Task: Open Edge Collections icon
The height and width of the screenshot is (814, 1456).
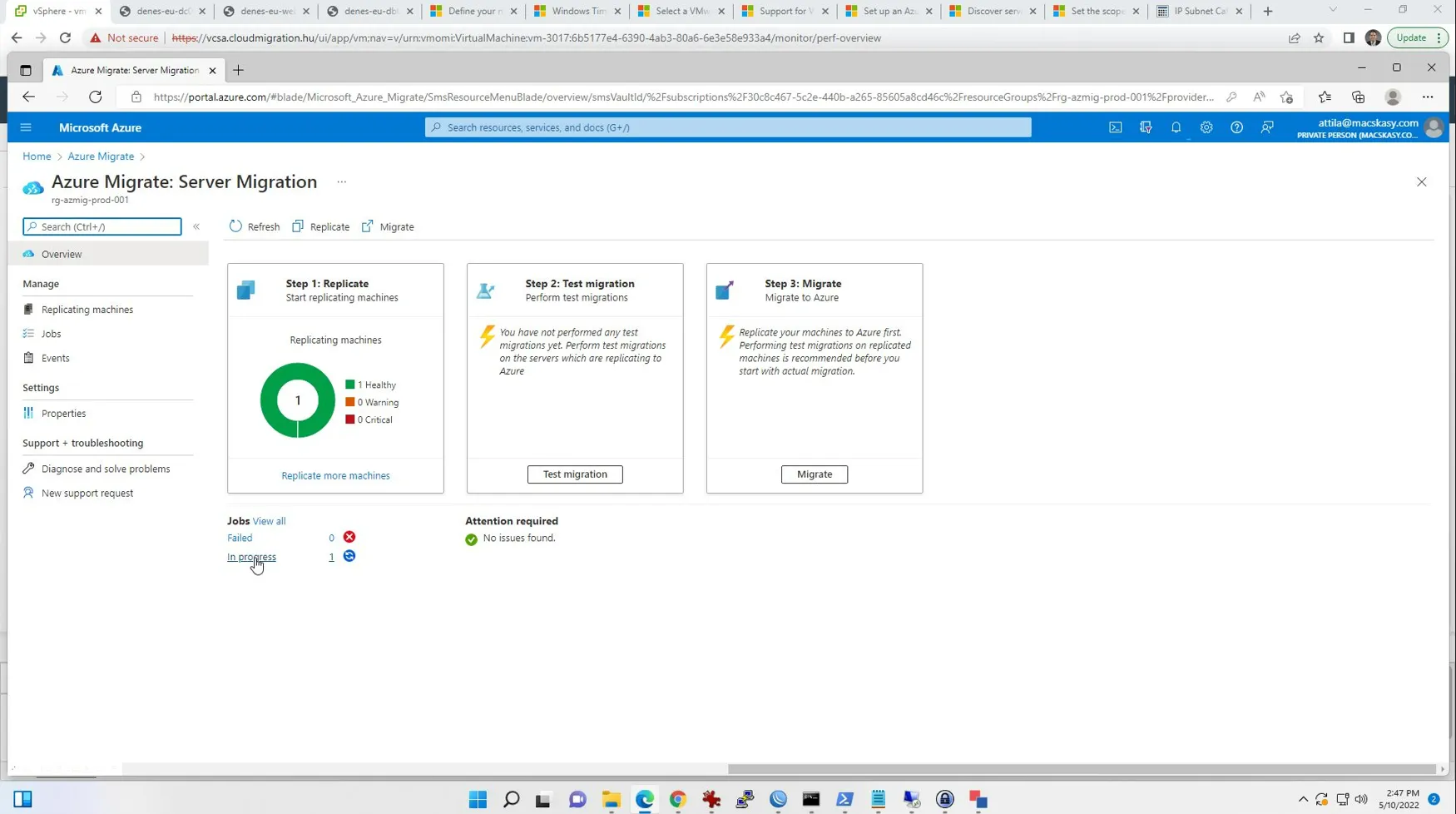Action: tap(1359, 97)
